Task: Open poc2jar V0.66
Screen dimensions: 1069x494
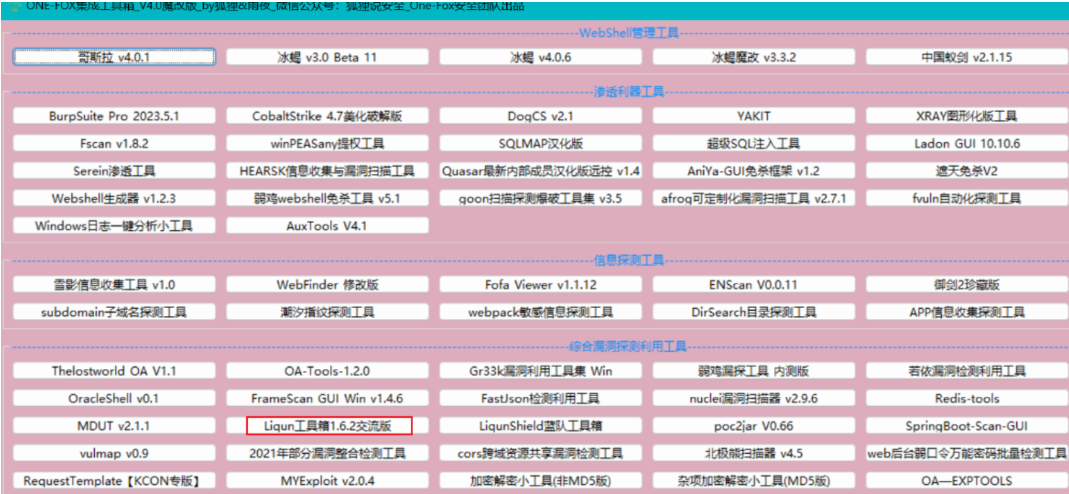Action: [754, 425]
